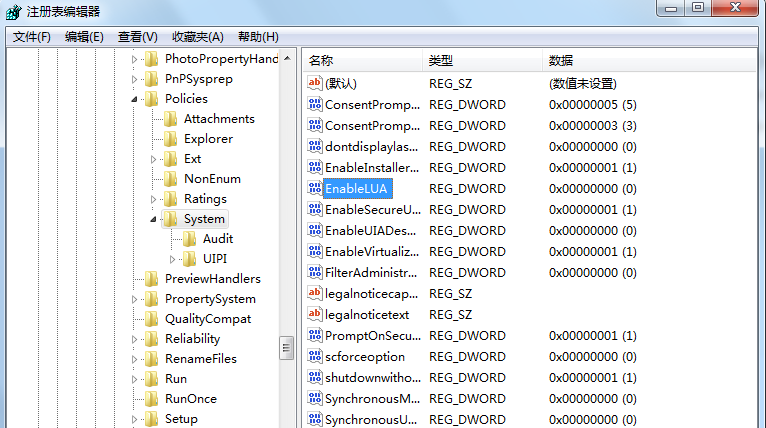Open the 收藏夹(A) menu
The height and width of the screenshot is (428, 766).
[197, 37]
